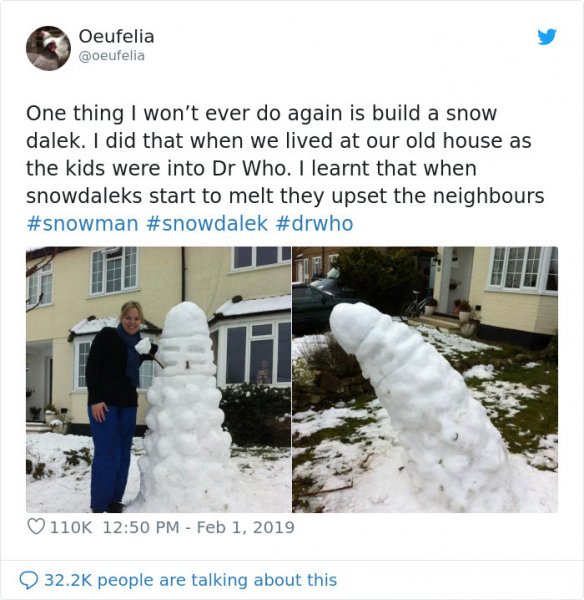Click the 110K likes count
Screen dimensions: 584x600
click(x=71, y=527)
